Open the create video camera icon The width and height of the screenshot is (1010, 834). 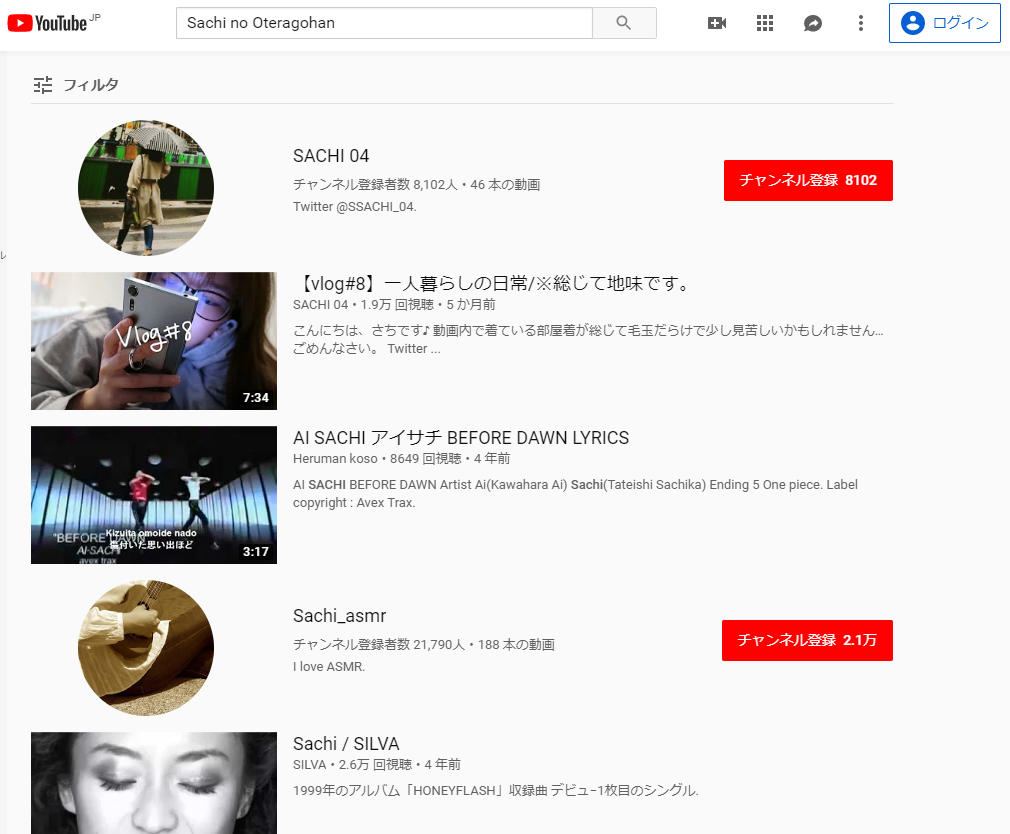pos(717,23)
